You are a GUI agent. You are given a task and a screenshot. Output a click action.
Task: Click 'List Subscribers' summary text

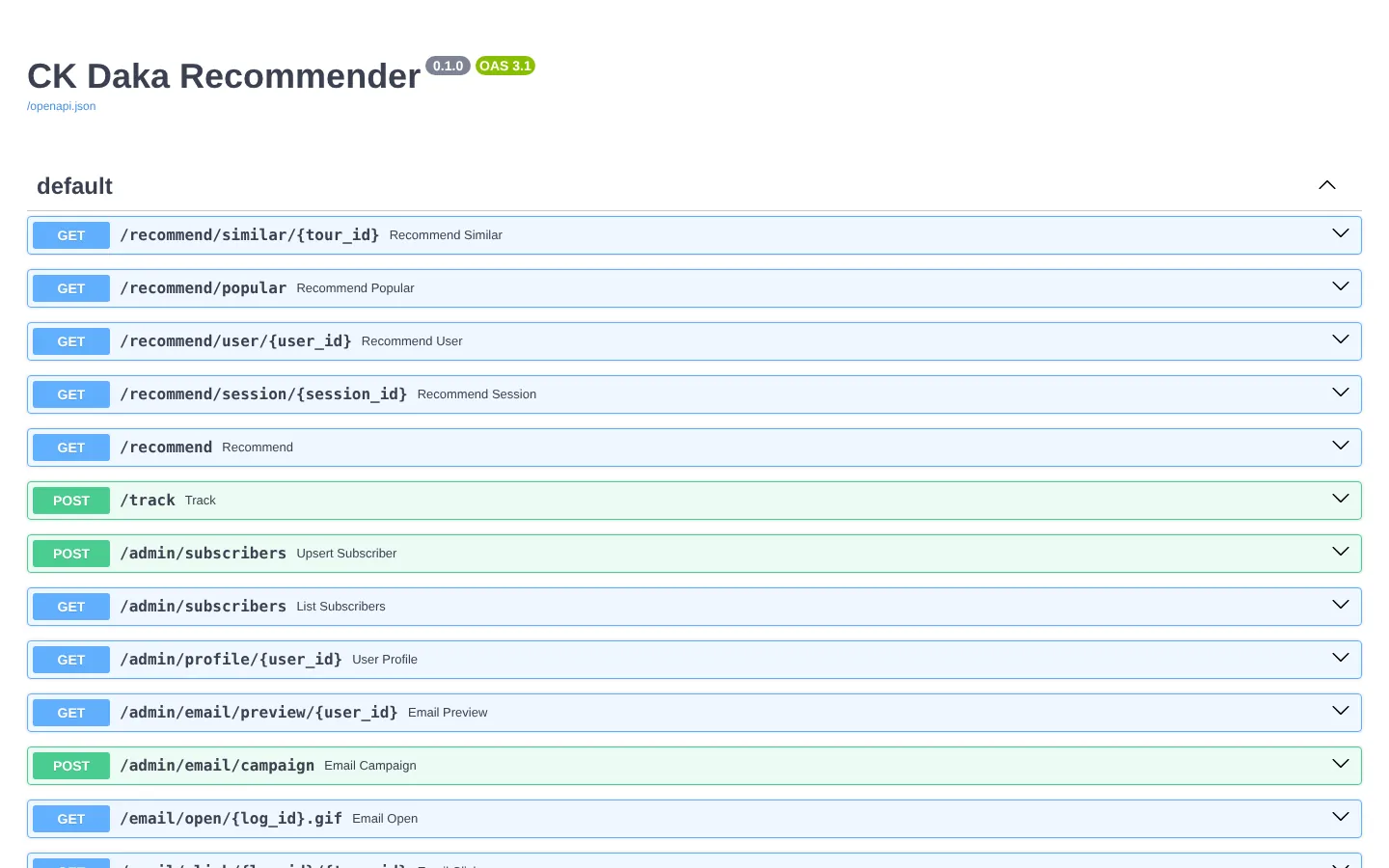(x=340, y=607)
